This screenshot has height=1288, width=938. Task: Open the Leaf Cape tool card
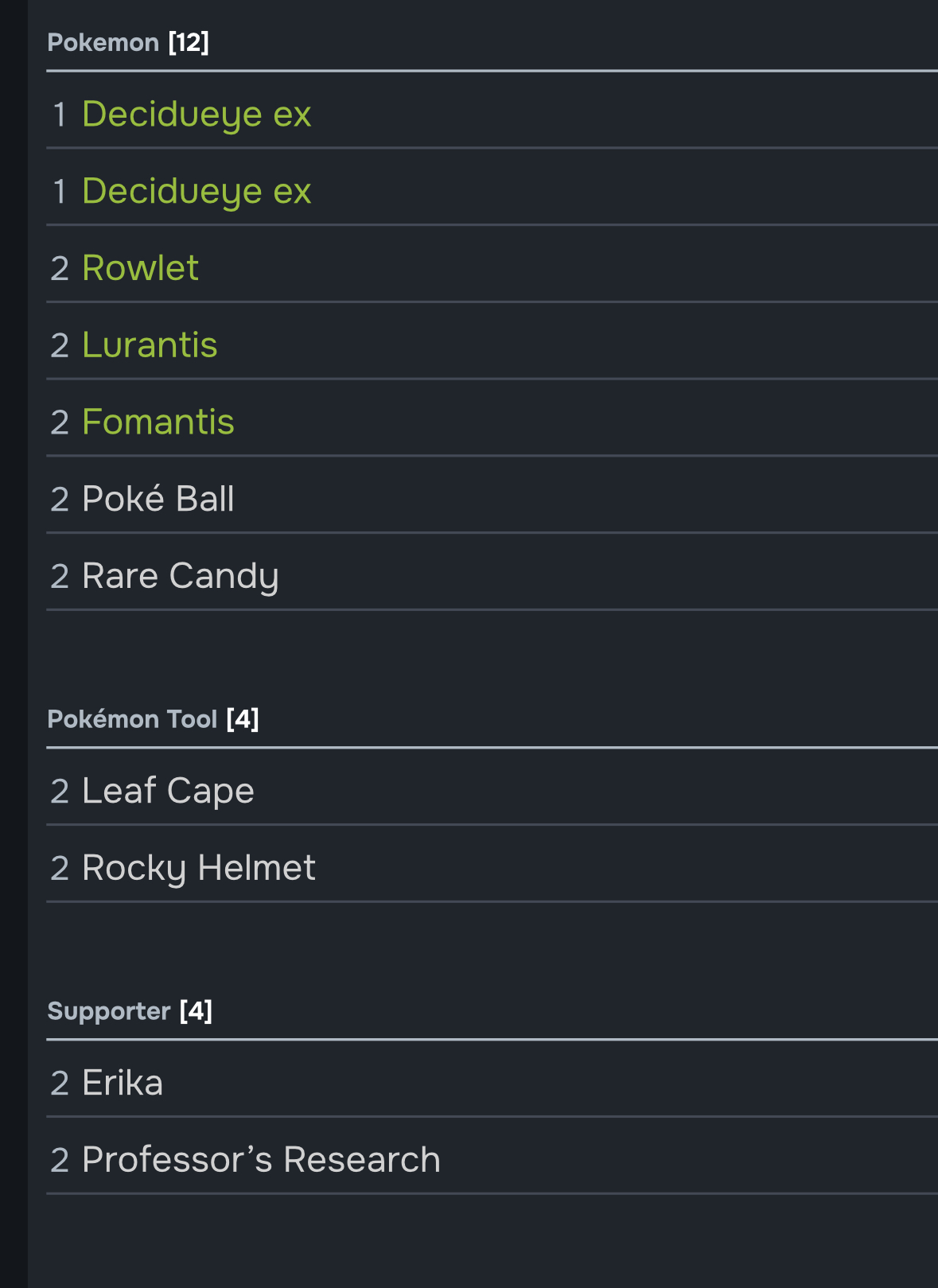(168, 791)
